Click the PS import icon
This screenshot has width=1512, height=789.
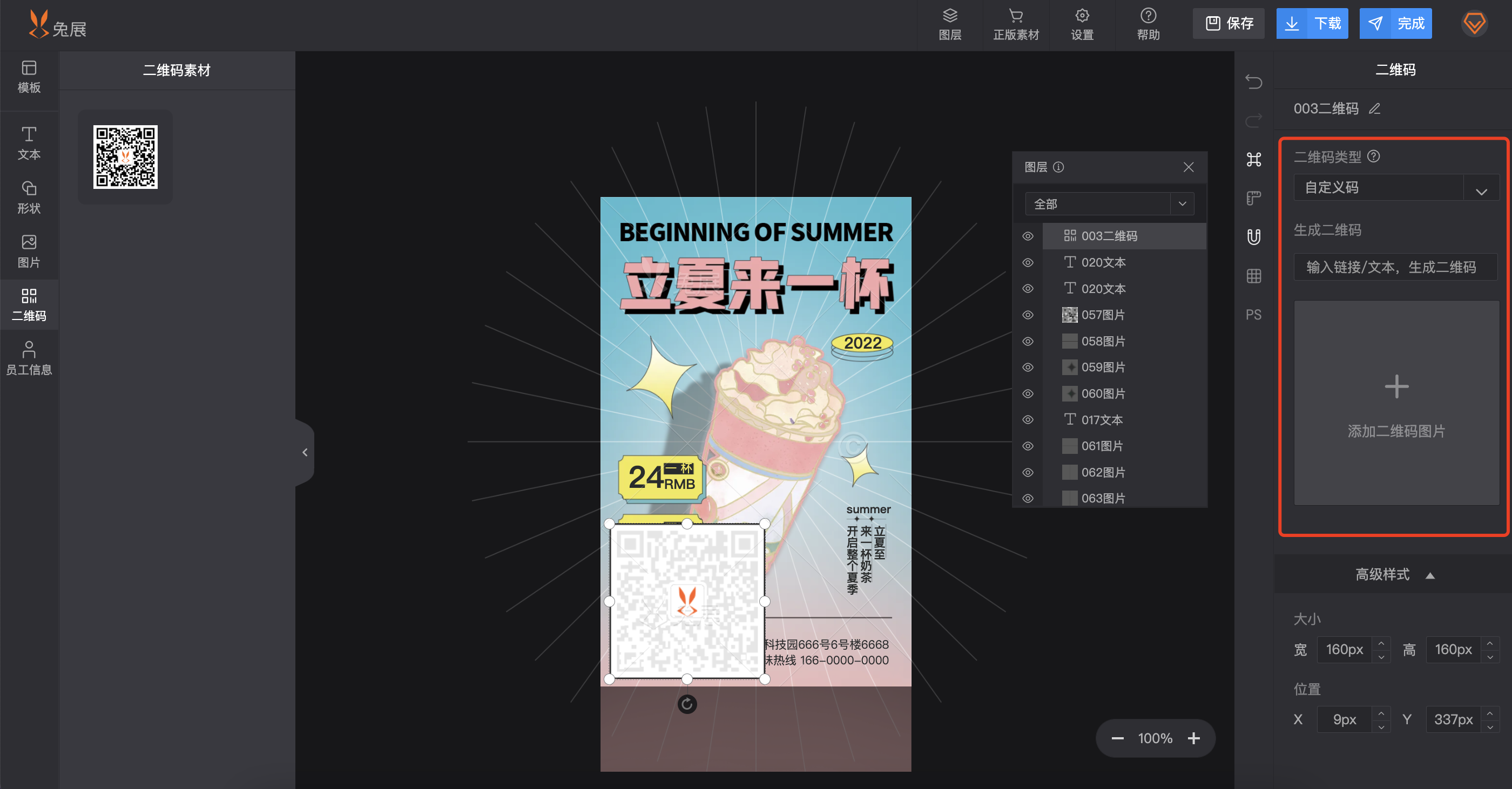click(1254, 315)
